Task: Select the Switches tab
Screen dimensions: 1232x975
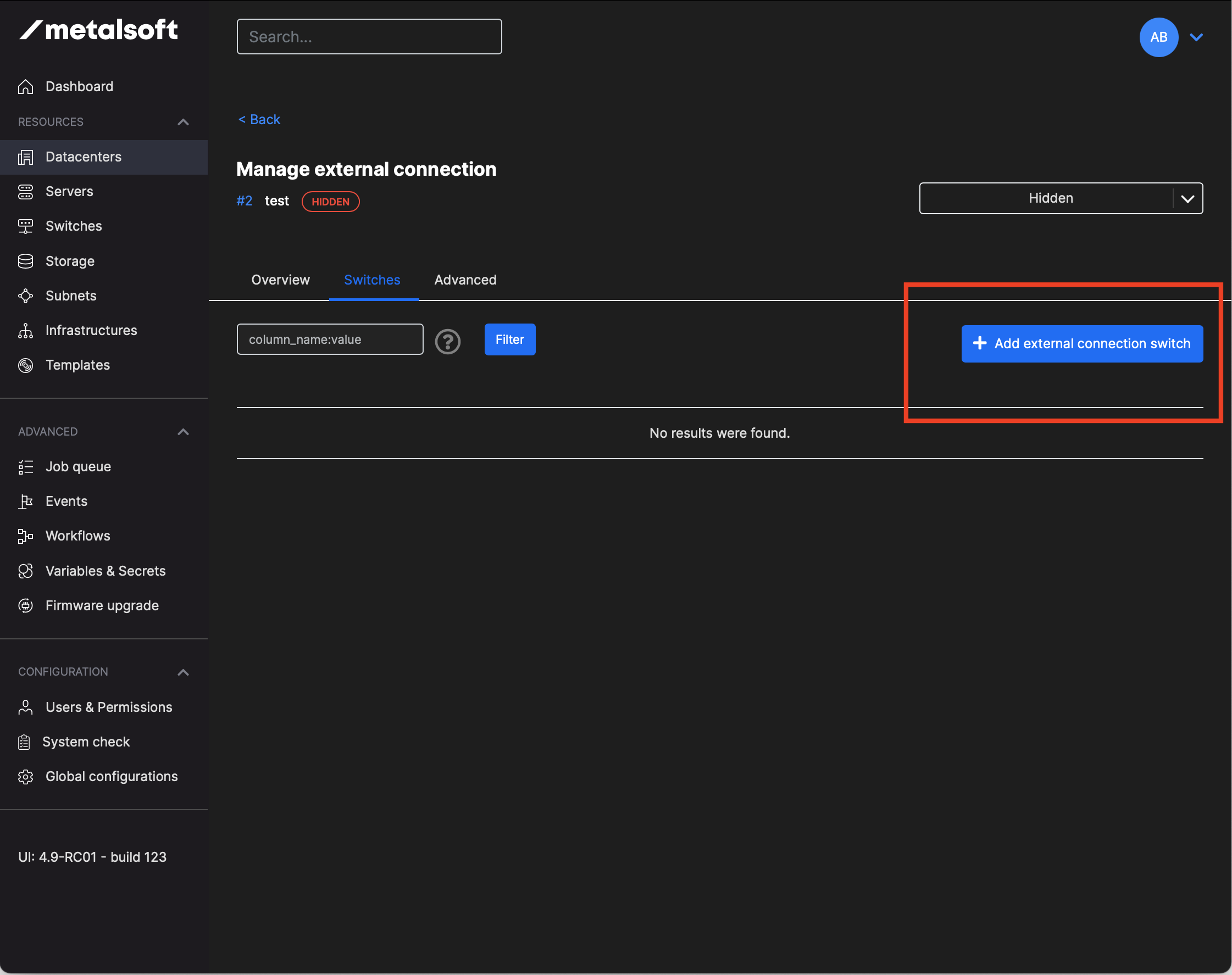Action: [372, 280]
